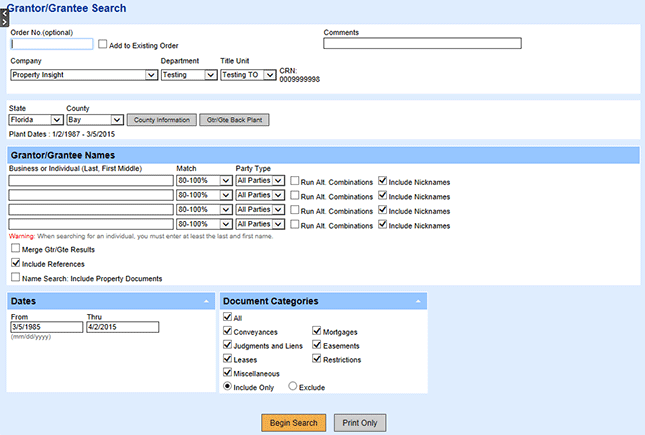Uncheck the Judgments and Liens checkbox

(227, 345)
